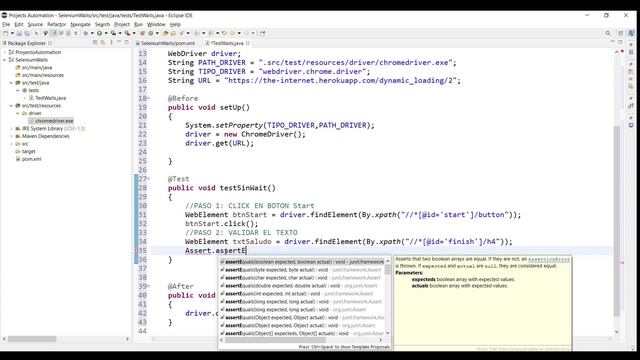Image resolution: width=640 pixels, height=360 pixels.
Task: Click the green Run toolbar icon
Action: pos(99,33)
